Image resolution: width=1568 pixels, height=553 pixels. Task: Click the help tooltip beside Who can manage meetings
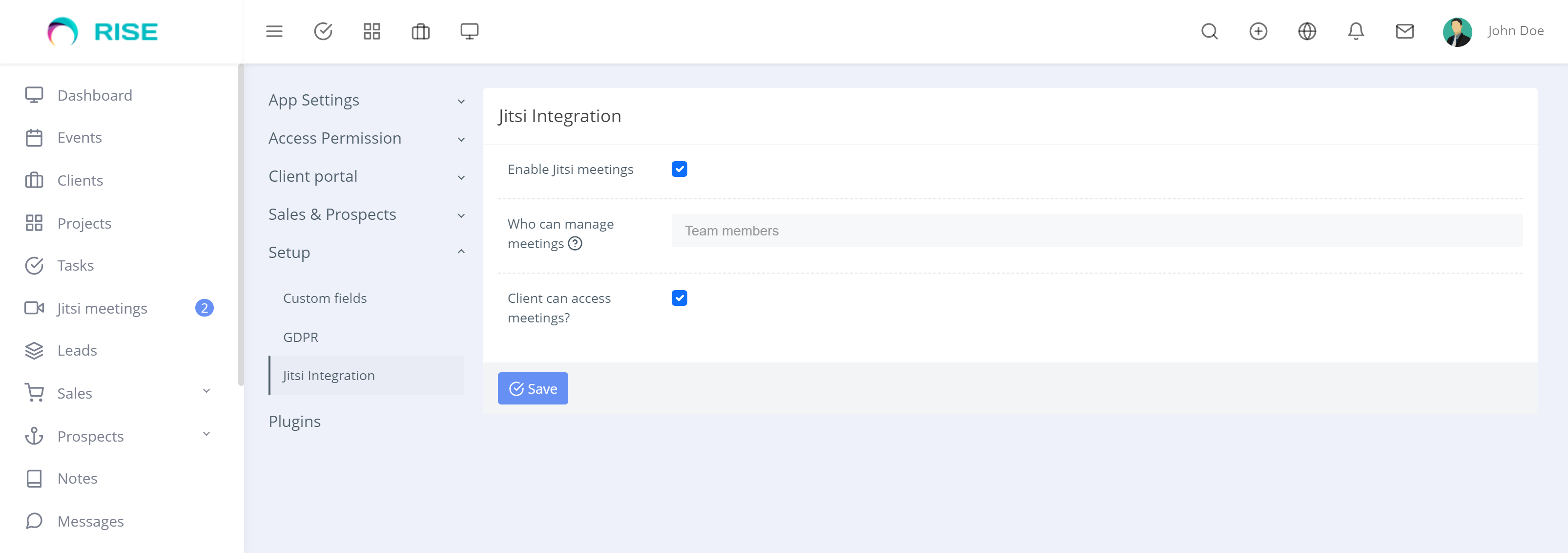tap(575, 244)
